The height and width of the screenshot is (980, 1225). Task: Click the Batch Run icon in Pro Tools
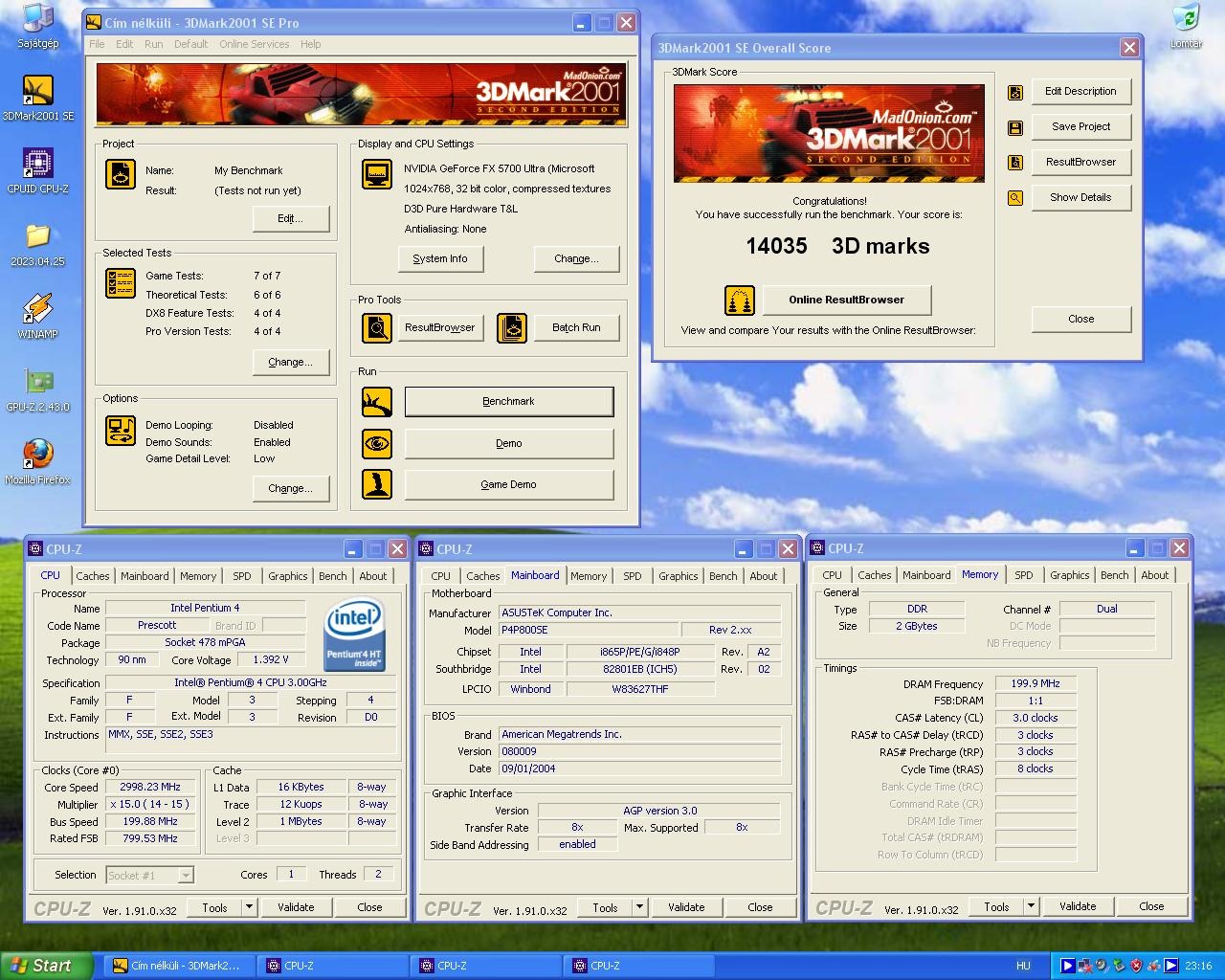[x=512, y=328]
